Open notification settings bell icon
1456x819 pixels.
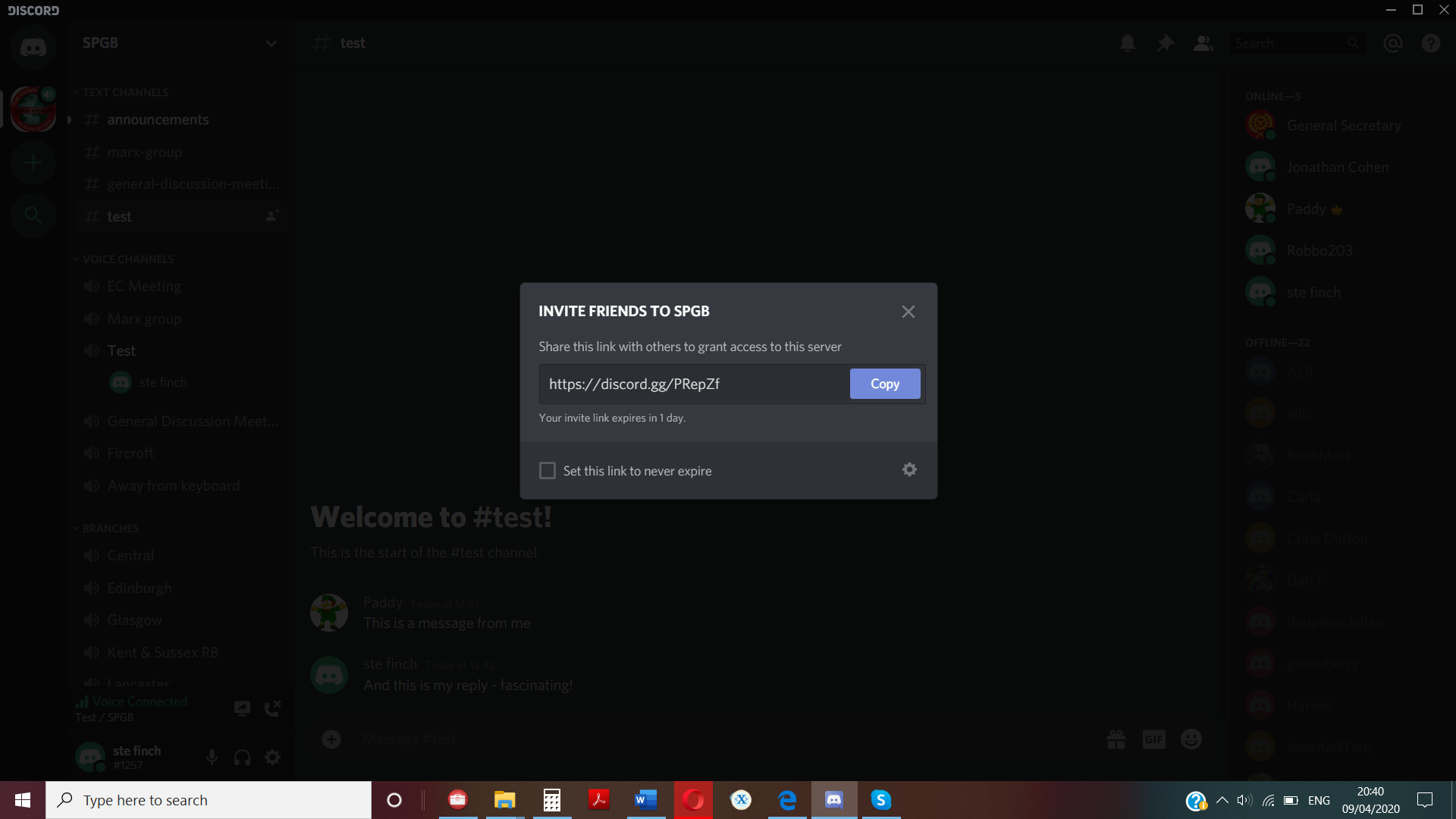[x=1128, y=43]
